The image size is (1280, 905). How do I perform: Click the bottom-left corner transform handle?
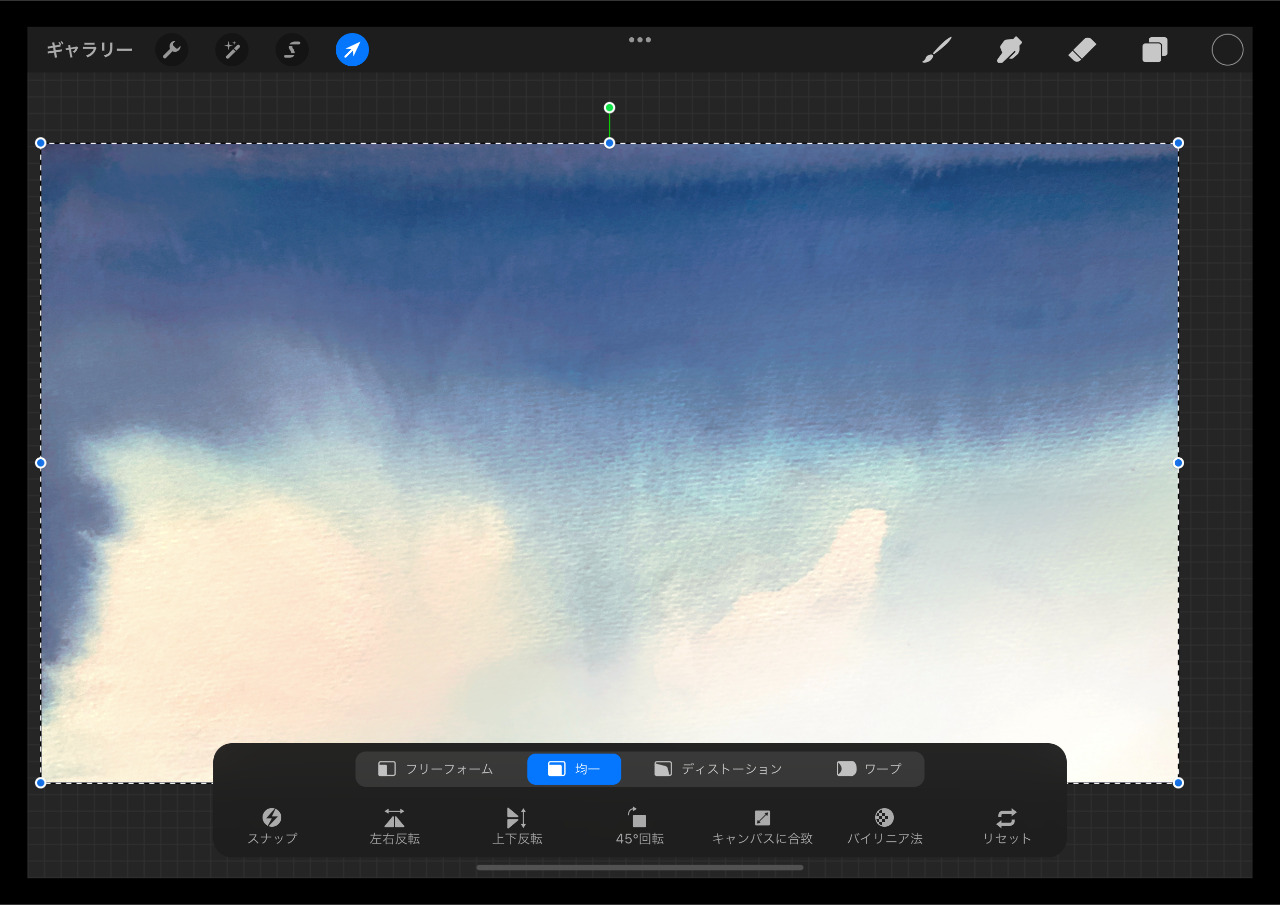(x=41, y=782)
